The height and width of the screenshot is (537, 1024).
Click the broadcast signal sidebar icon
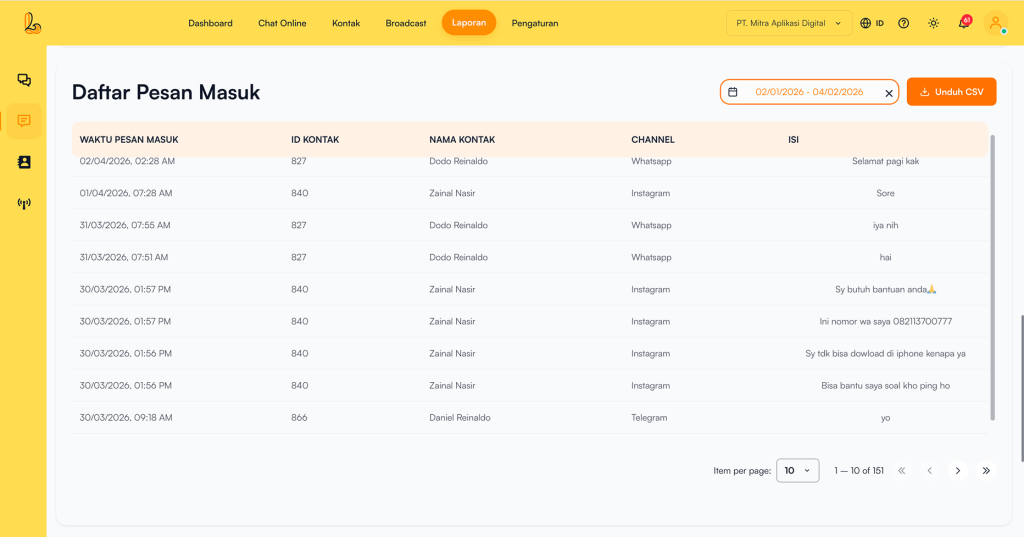tap(24, 204)
